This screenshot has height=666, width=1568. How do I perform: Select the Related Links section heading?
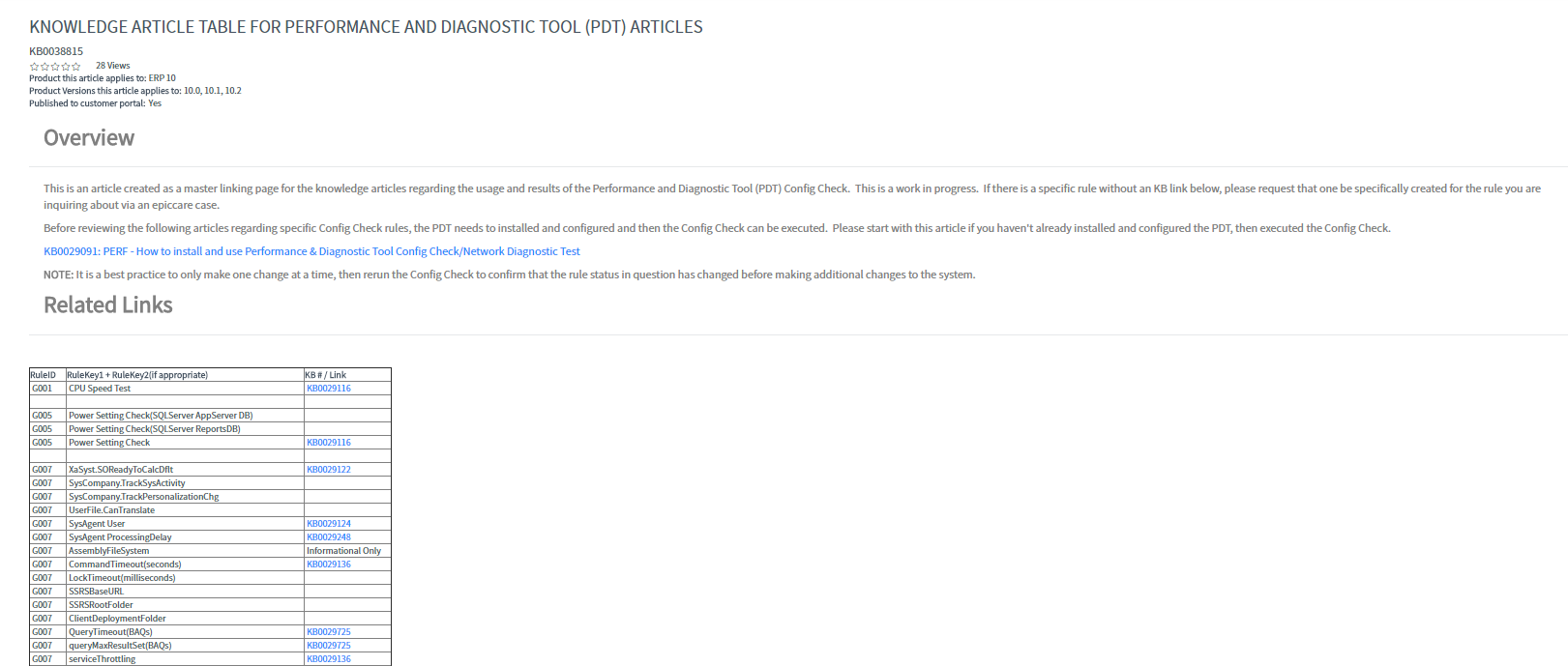click(108, 305)
